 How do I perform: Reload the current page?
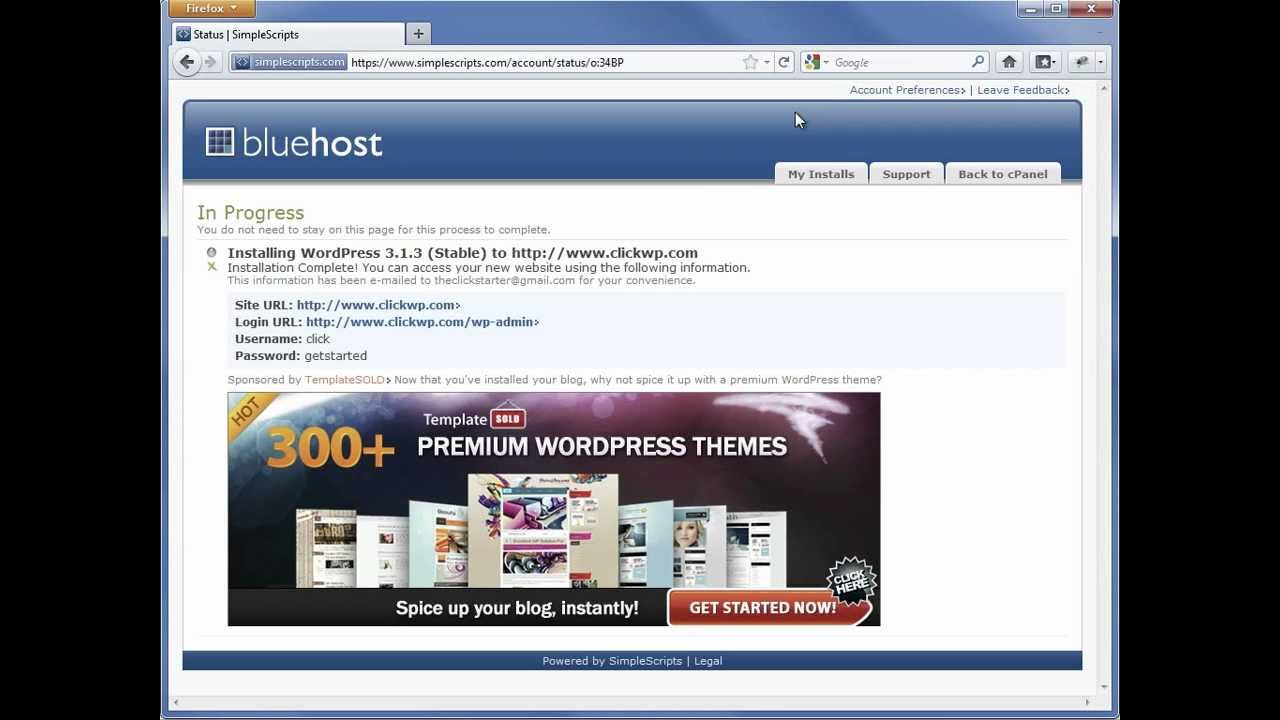(784, 62)
